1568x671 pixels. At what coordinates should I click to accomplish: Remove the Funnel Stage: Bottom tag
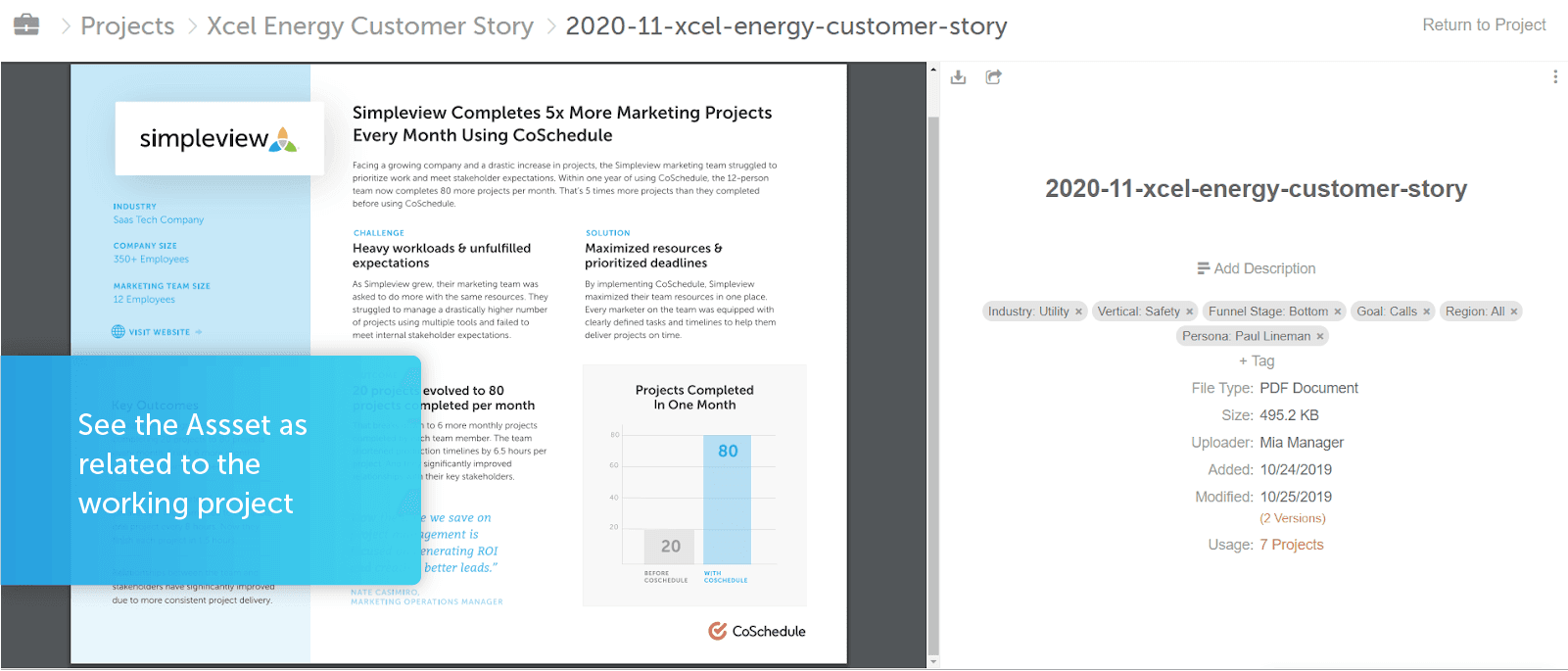[x=1338, y=312]
